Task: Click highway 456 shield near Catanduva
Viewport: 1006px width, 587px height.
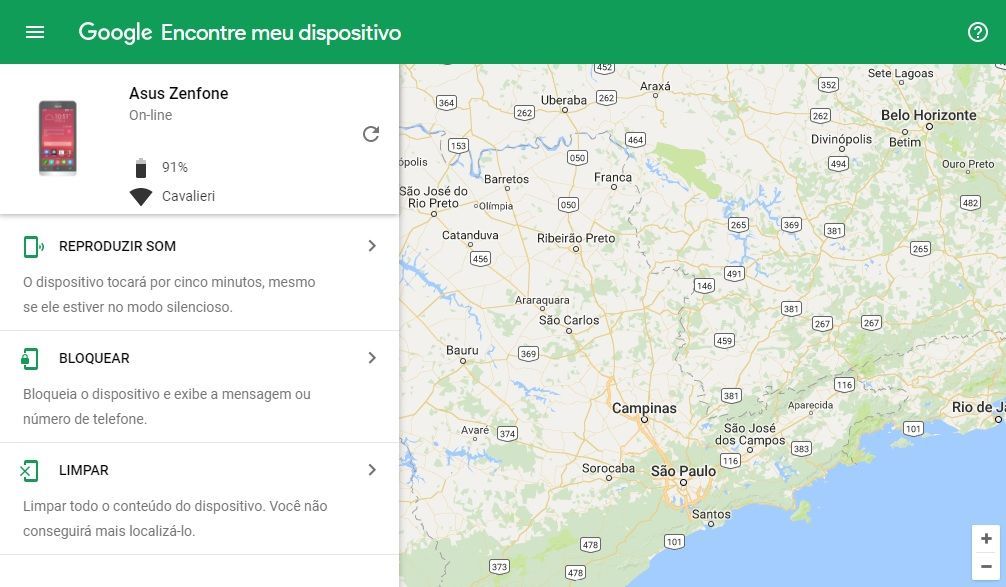Action: point(480,259)
